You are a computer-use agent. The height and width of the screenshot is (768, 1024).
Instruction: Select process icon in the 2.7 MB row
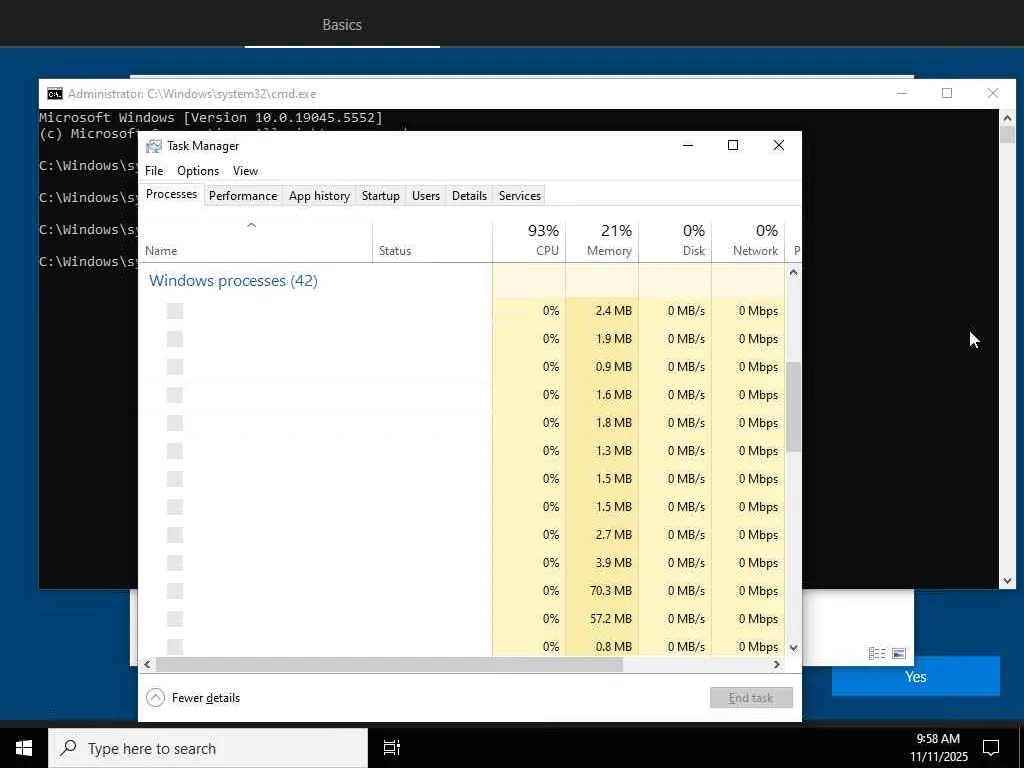[x=174, y=535]
